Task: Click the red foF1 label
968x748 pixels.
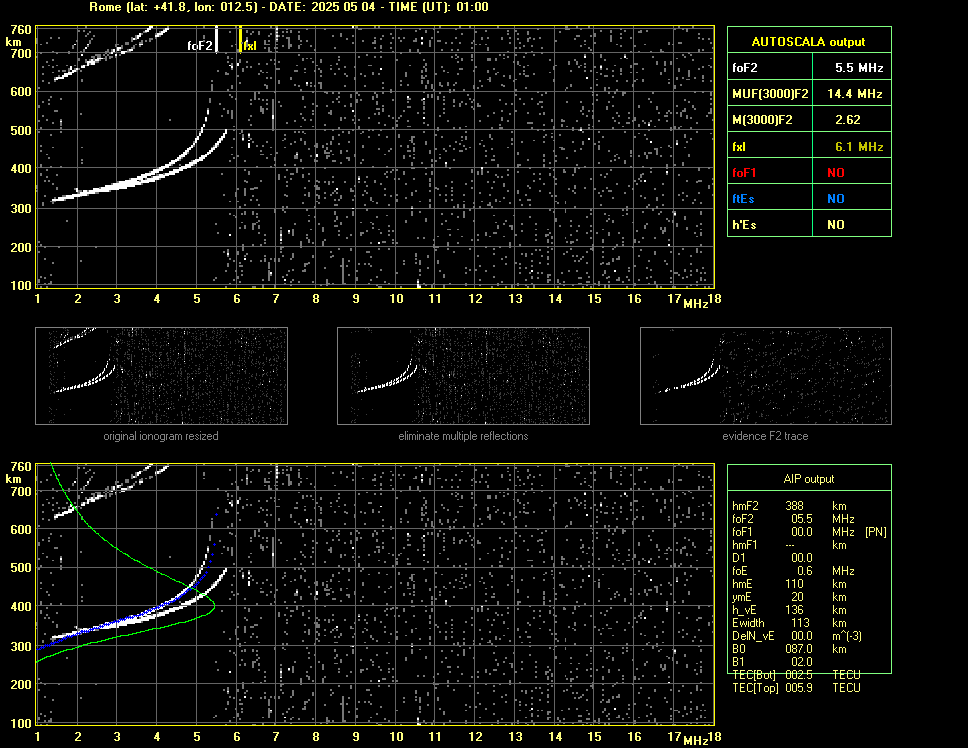Action: [x=744, y=173]
